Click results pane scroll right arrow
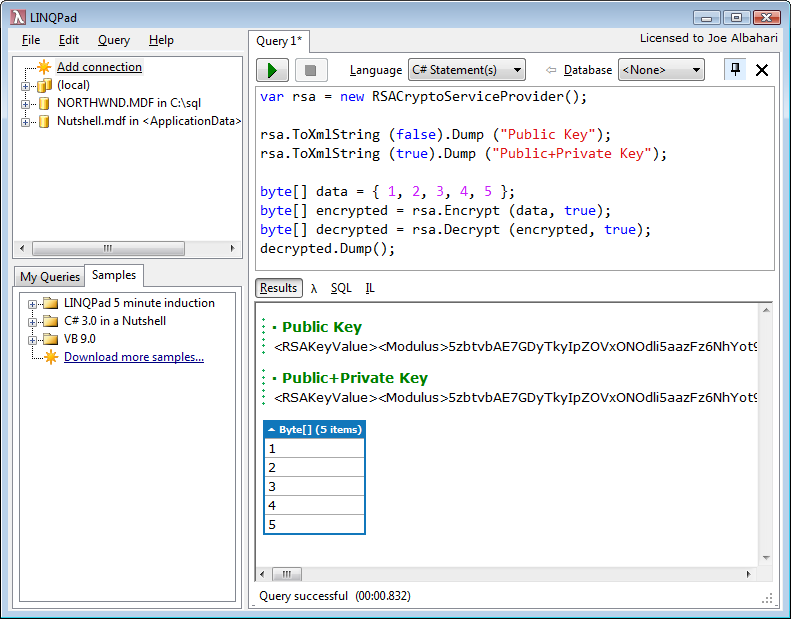Screen dimensions: 791x619 click(x=748, y=574)
